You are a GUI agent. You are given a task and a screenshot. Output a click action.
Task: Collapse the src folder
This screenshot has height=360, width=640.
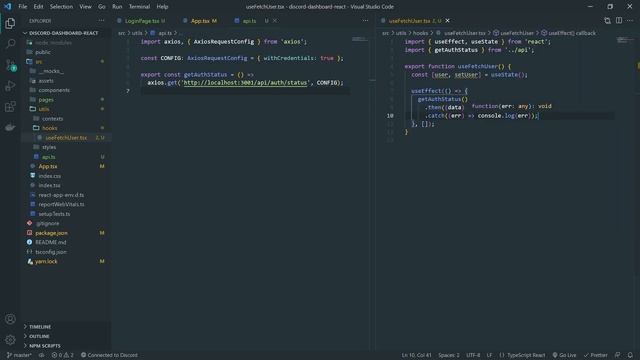[x=39, y=62]
